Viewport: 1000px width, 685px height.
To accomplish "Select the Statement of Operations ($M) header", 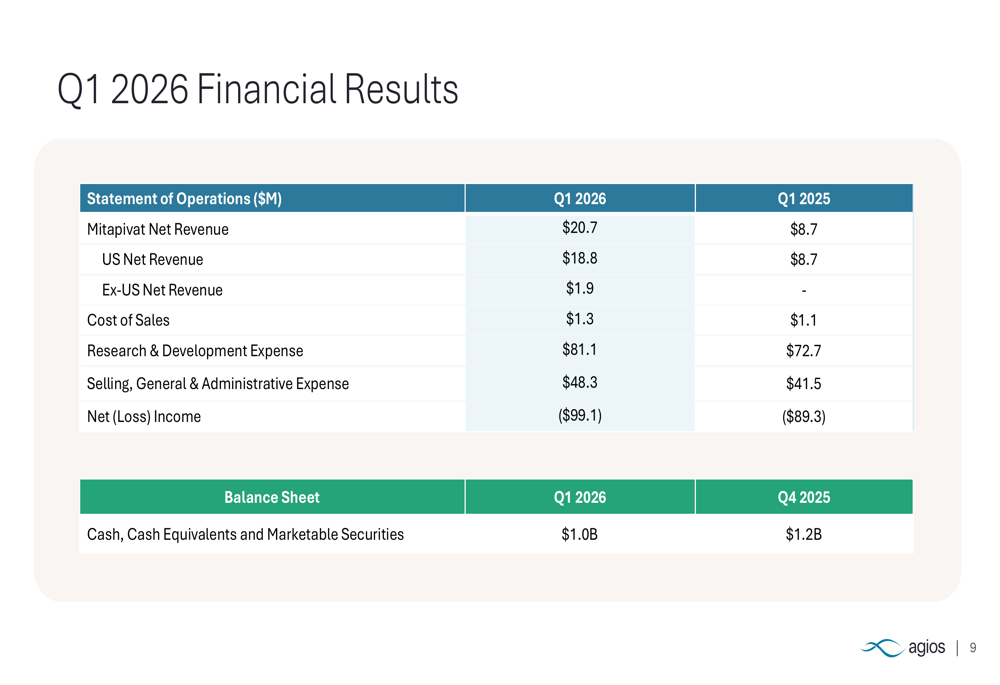I will tap(184, 199).
